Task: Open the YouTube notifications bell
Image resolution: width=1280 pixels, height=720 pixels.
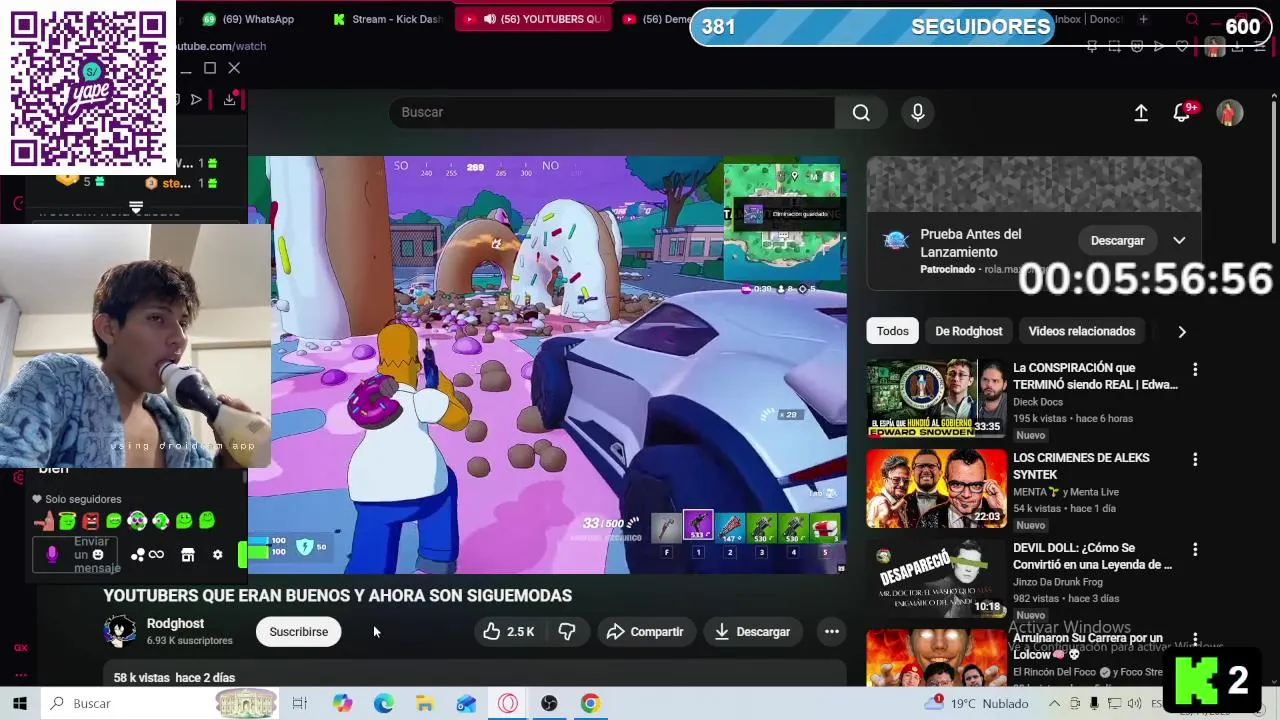Action: 1183,112
